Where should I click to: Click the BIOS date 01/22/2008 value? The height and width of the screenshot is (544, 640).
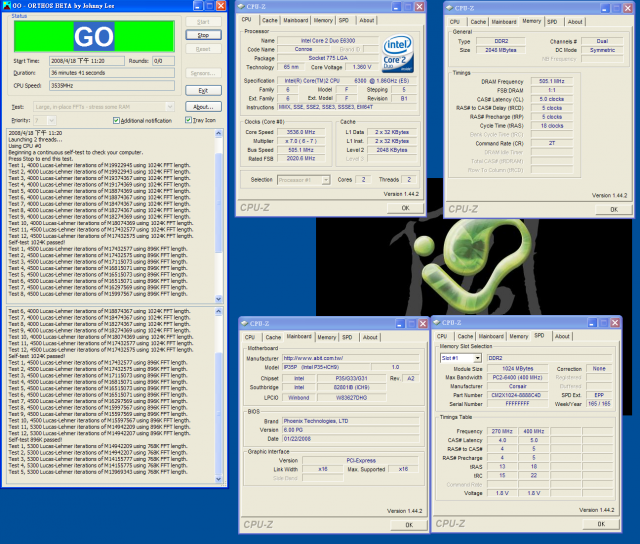[351, 439]
